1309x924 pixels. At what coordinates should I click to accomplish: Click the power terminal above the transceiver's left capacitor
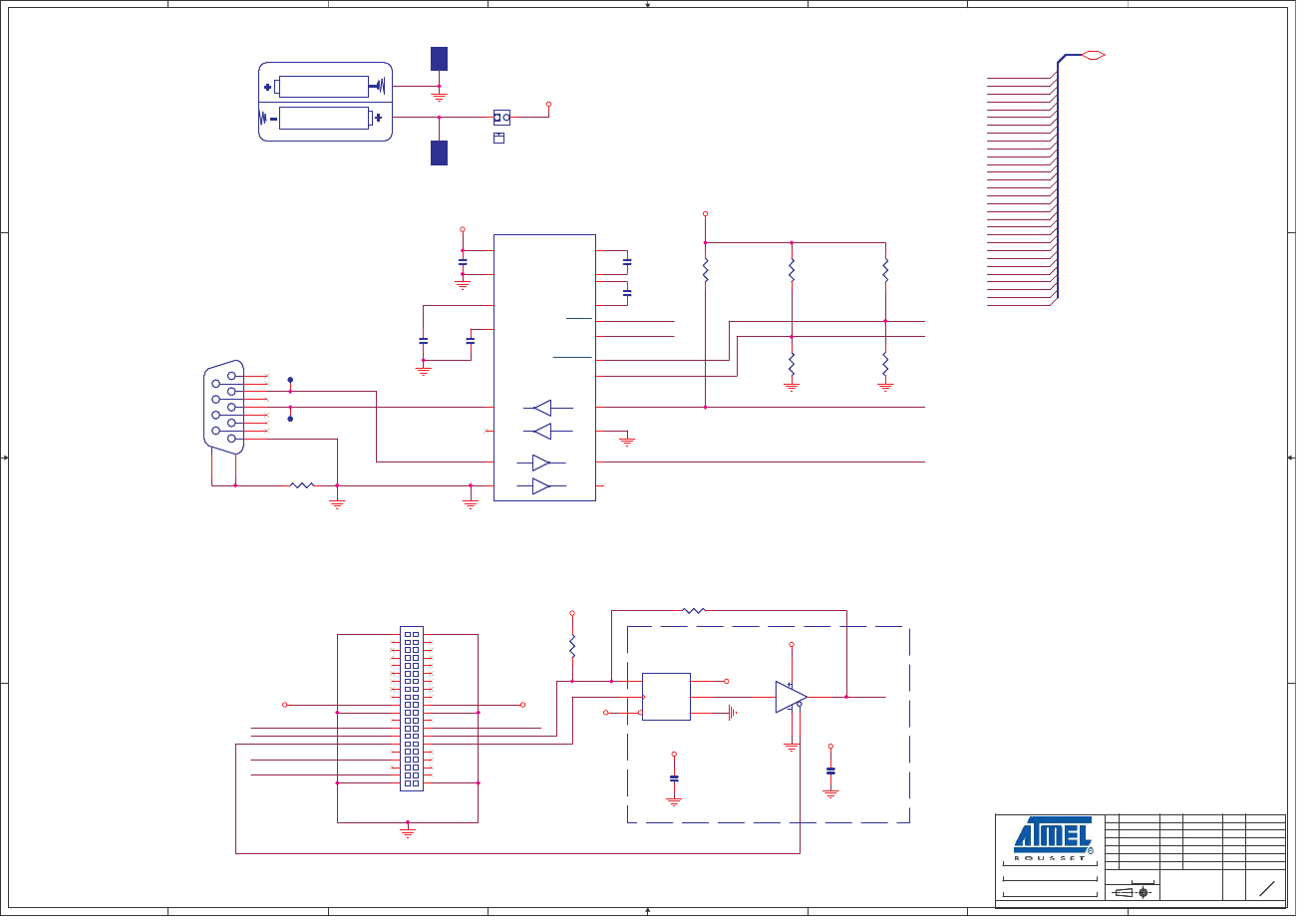pyautogui.click(x=463, y=229)
